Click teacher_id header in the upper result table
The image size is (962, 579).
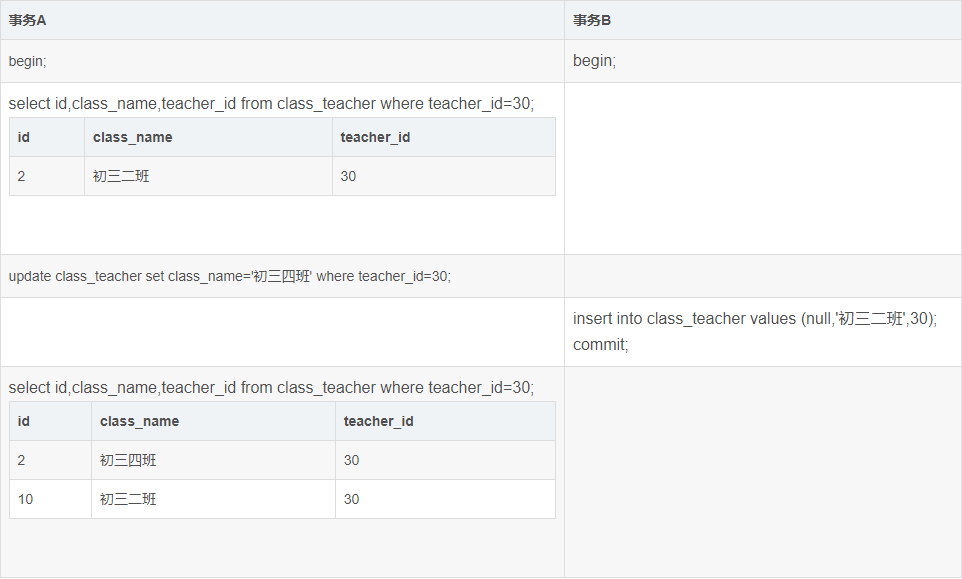(375, 137)
